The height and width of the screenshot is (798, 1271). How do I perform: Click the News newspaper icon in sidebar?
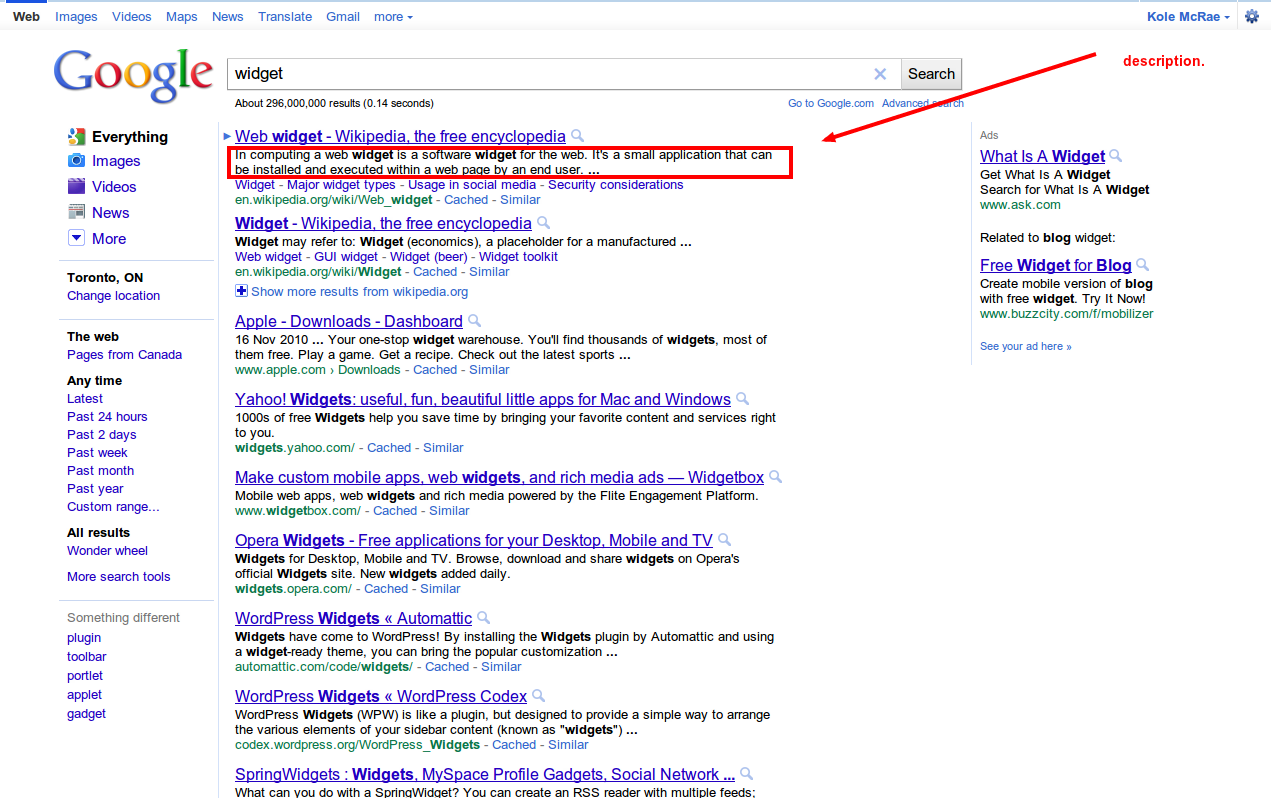point(76,212)
